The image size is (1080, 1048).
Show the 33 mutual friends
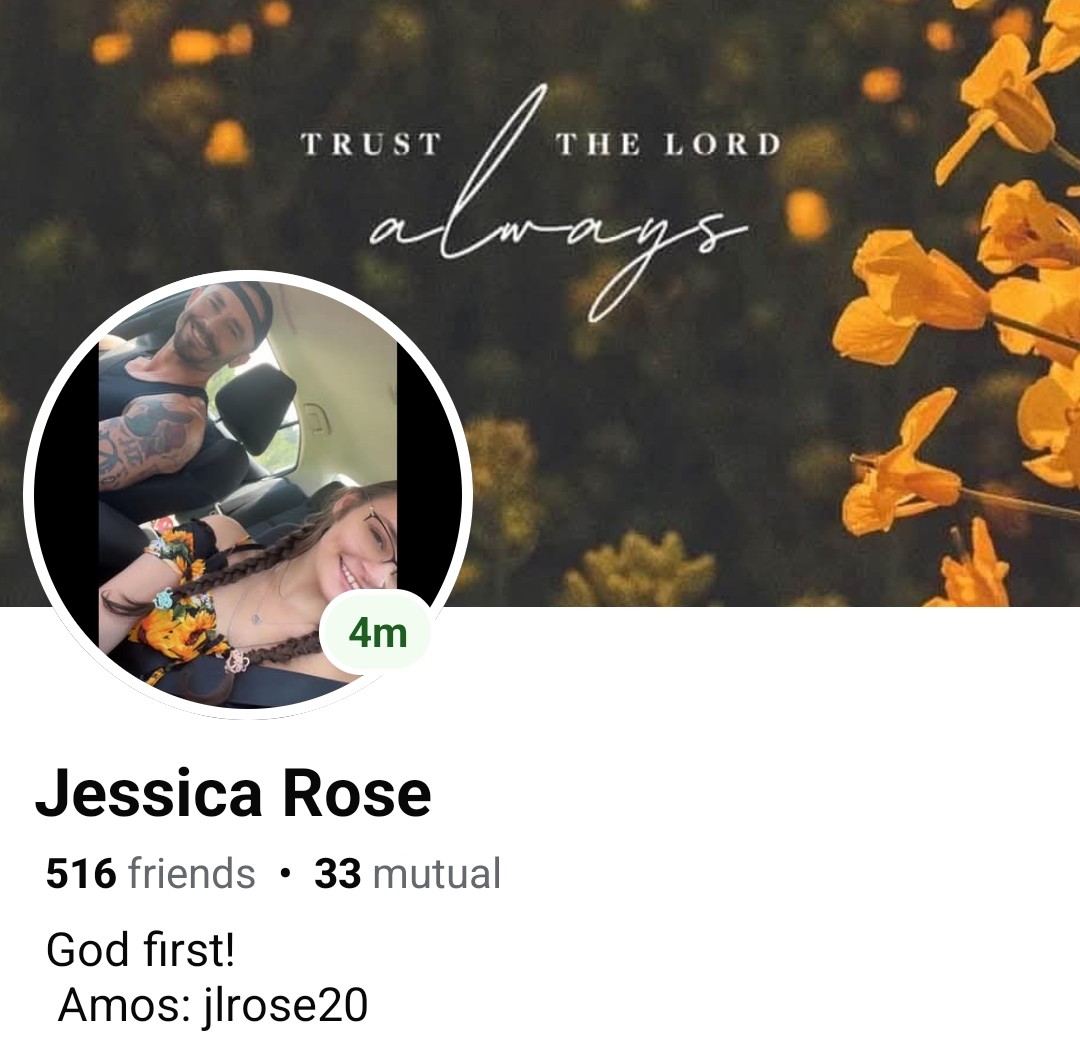tap(407, 873)
